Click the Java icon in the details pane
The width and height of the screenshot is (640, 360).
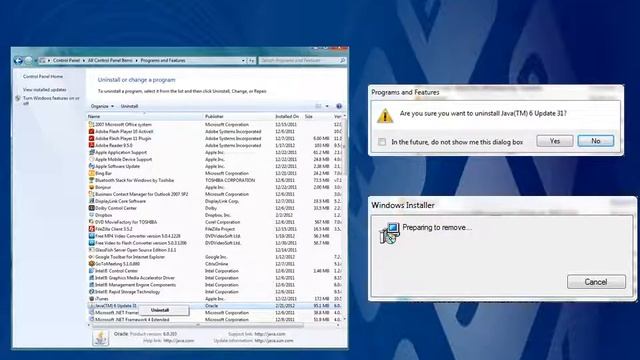pos(100,338)
